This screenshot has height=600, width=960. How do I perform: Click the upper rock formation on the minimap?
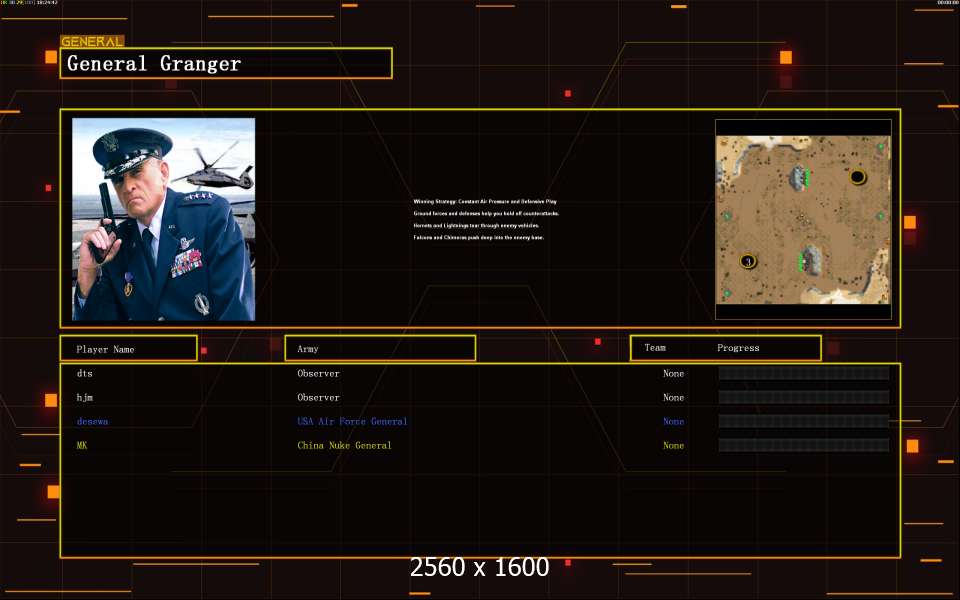click(799, 178)
